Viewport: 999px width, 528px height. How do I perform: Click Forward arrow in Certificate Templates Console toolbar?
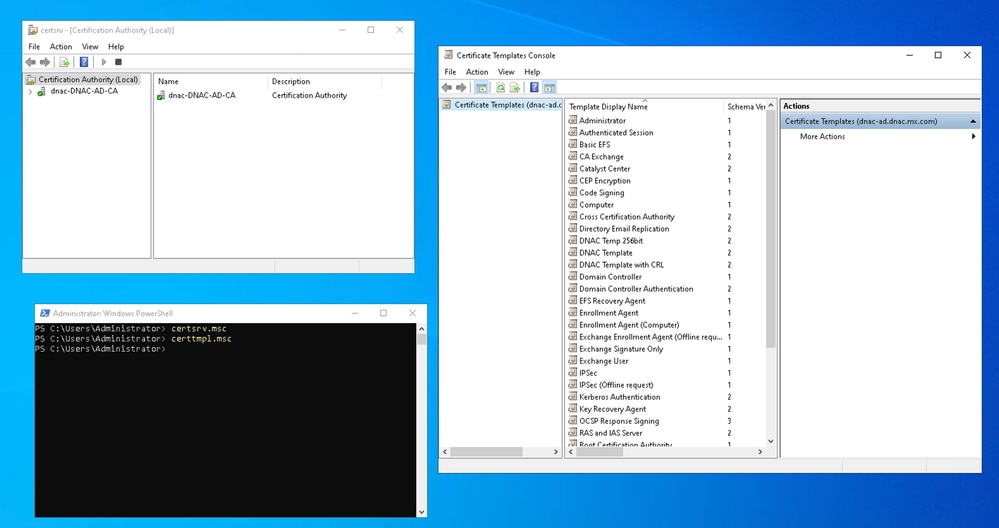click(461, 88)
